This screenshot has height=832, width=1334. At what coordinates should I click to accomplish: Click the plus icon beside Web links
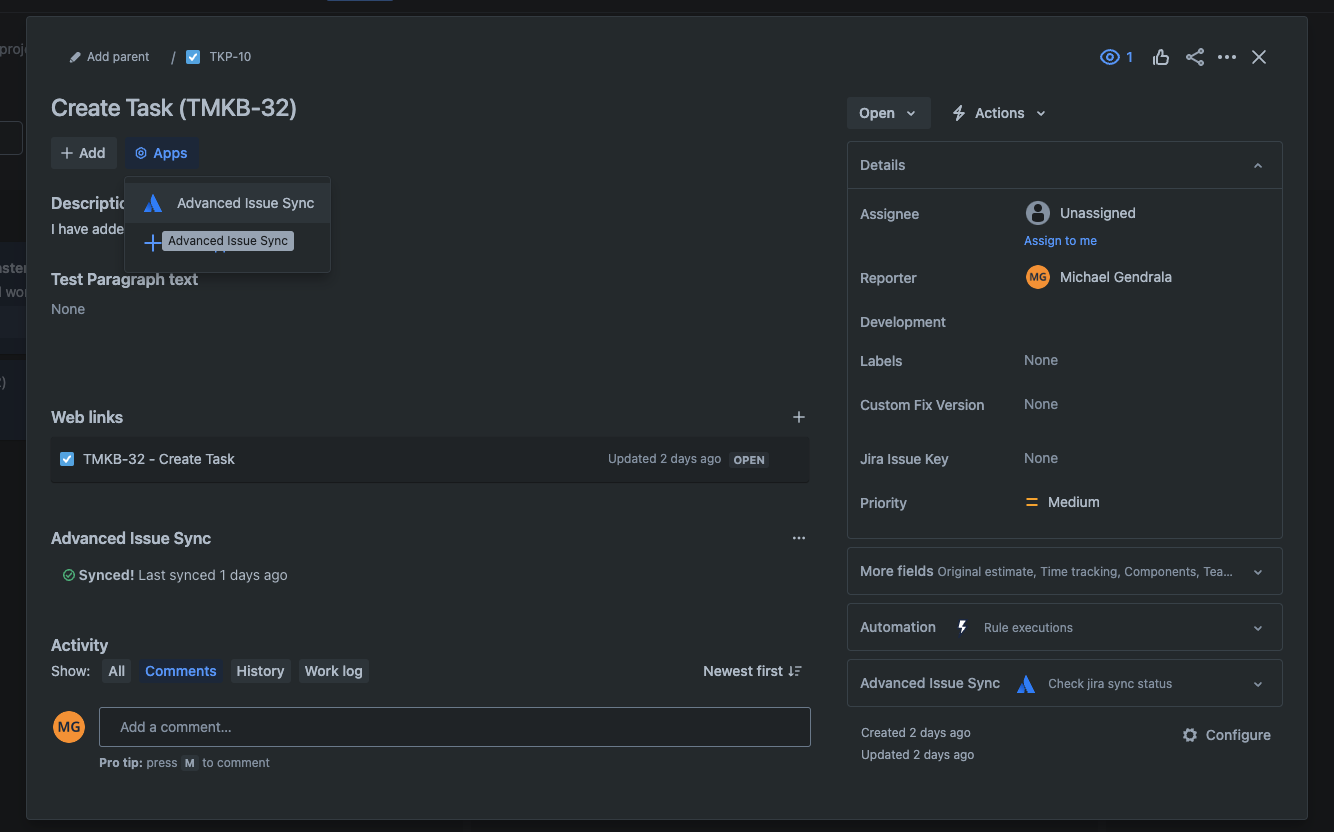click(x=798, y=417)
